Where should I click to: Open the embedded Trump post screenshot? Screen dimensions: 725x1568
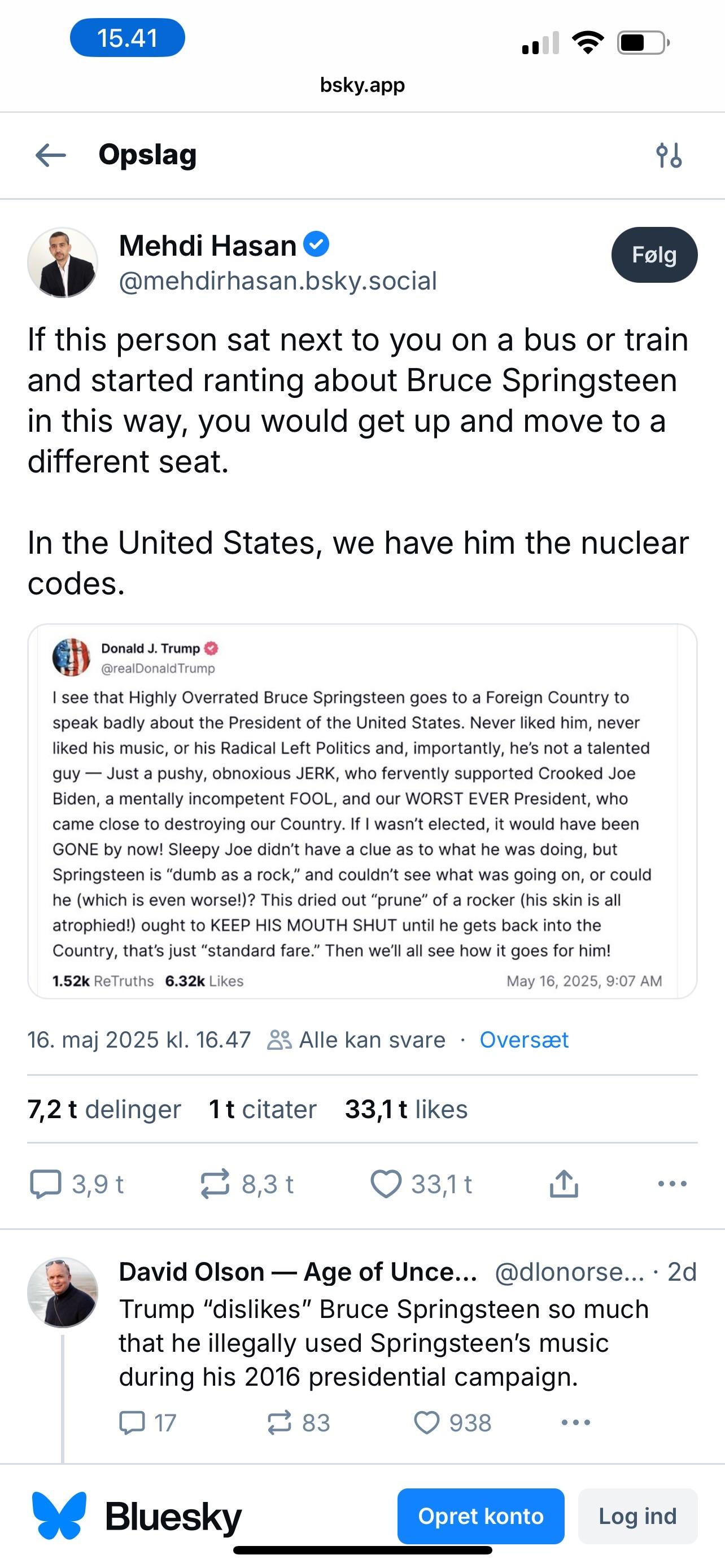pos(362,811)
